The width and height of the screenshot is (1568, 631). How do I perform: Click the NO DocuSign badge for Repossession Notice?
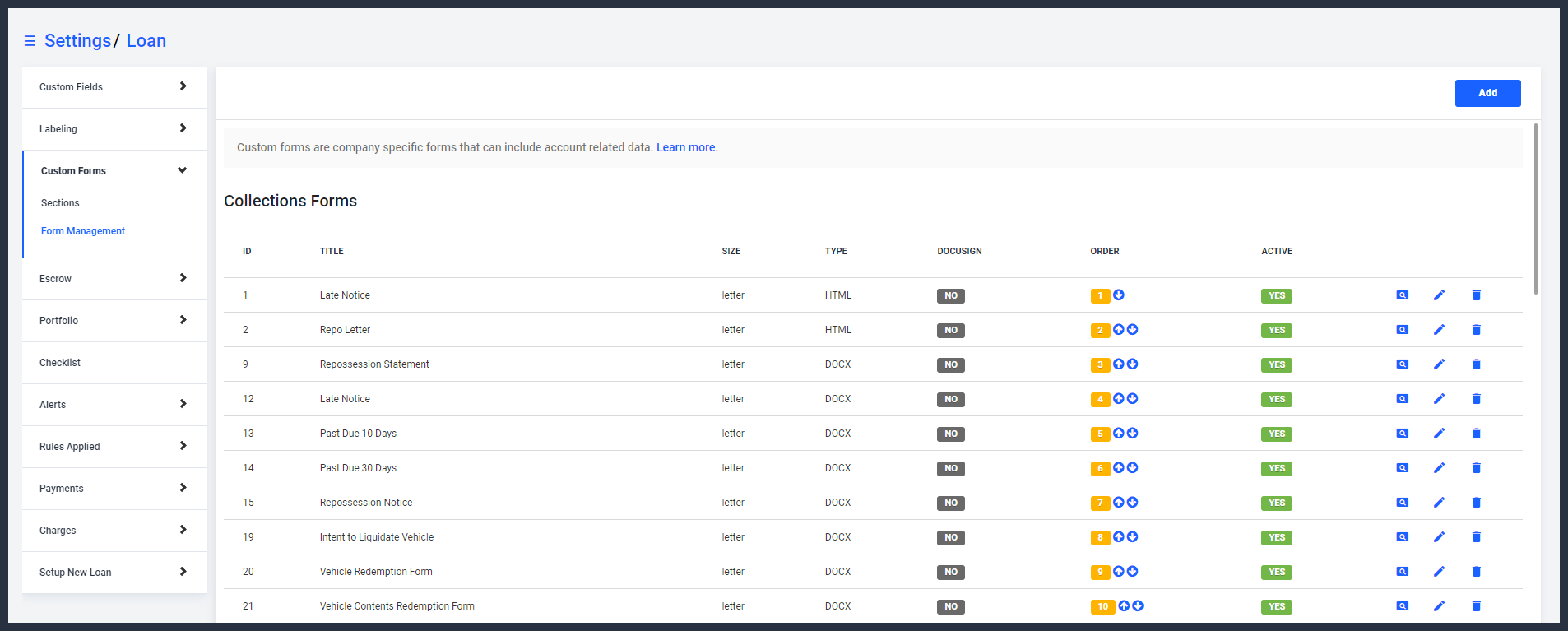click(950, 503)
